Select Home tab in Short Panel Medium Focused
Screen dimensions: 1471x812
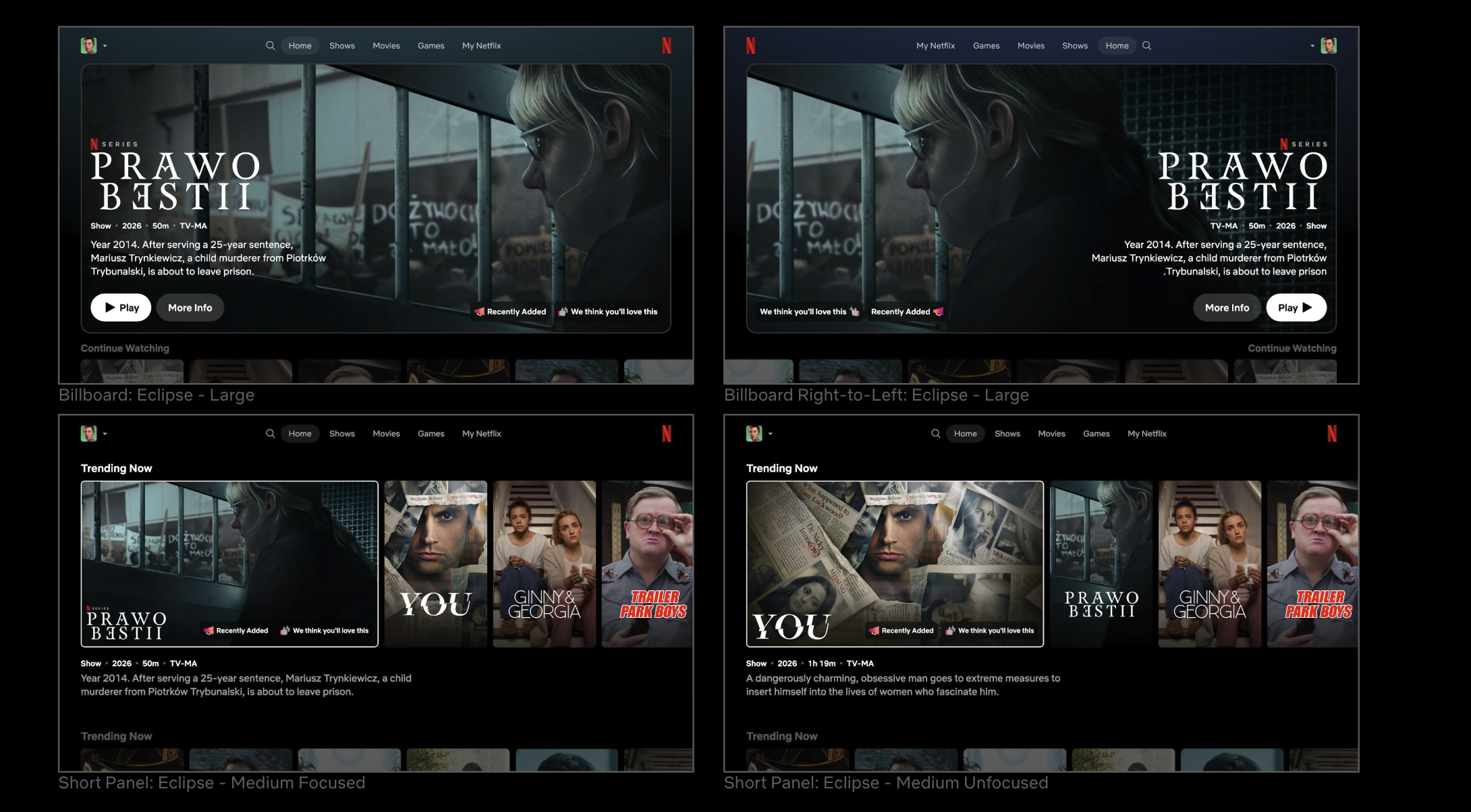click(x=300, y=434)
